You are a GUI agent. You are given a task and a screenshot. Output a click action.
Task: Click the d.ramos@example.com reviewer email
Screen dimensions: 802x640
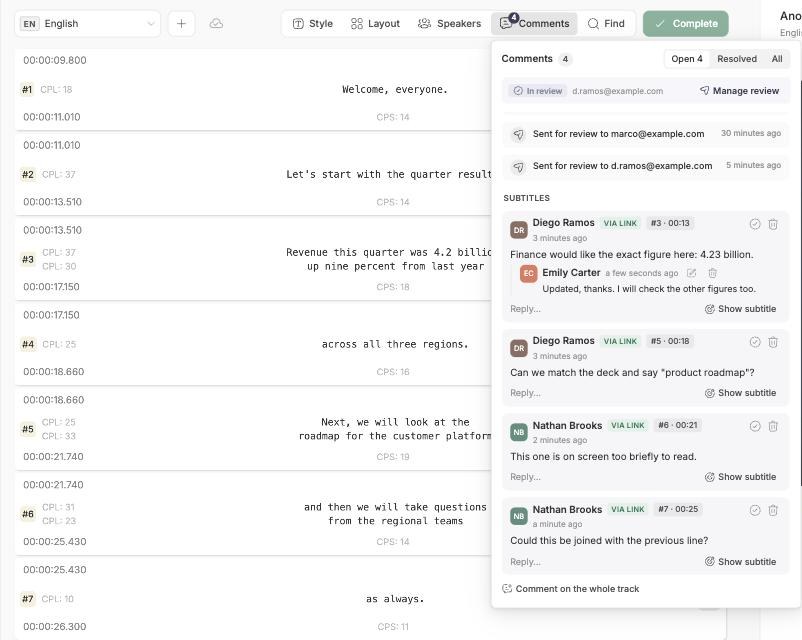[x=617, y=91]
